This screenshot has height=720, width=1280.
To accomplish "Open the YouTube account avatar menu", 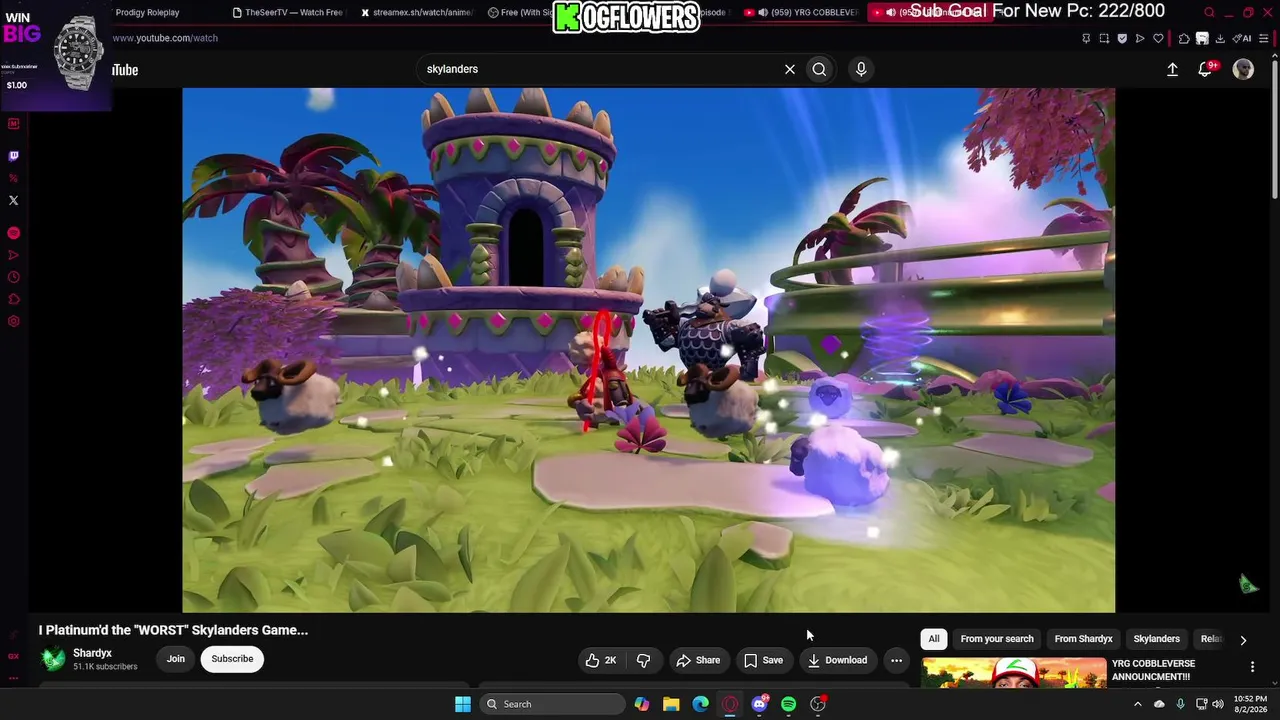I will pos(1243,69).
